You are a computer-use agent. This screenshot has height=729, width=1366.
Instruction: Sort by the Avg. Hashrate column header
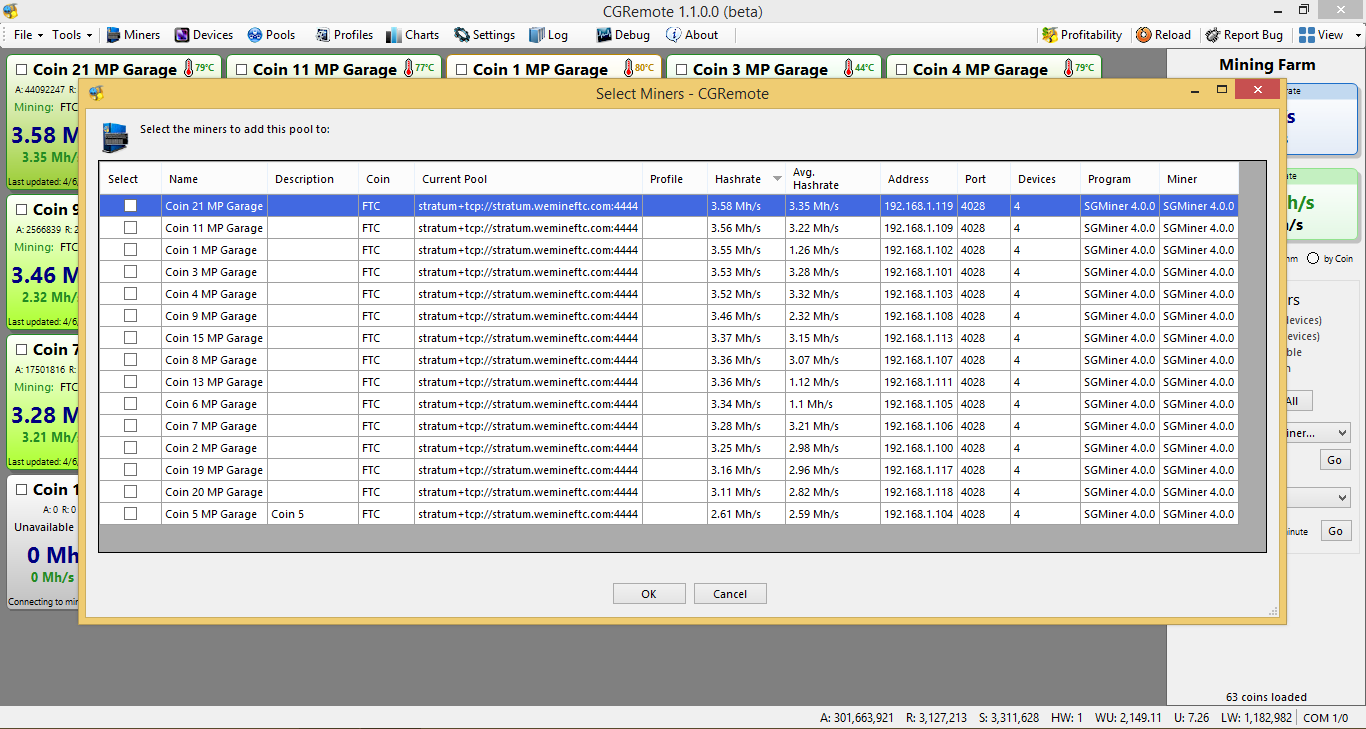coord(832,179)
